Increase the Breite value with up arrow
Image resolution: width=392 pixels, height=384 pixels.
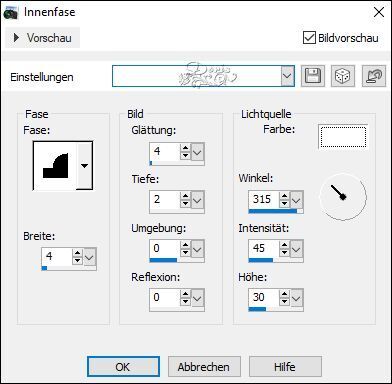[x=77, y=253]
